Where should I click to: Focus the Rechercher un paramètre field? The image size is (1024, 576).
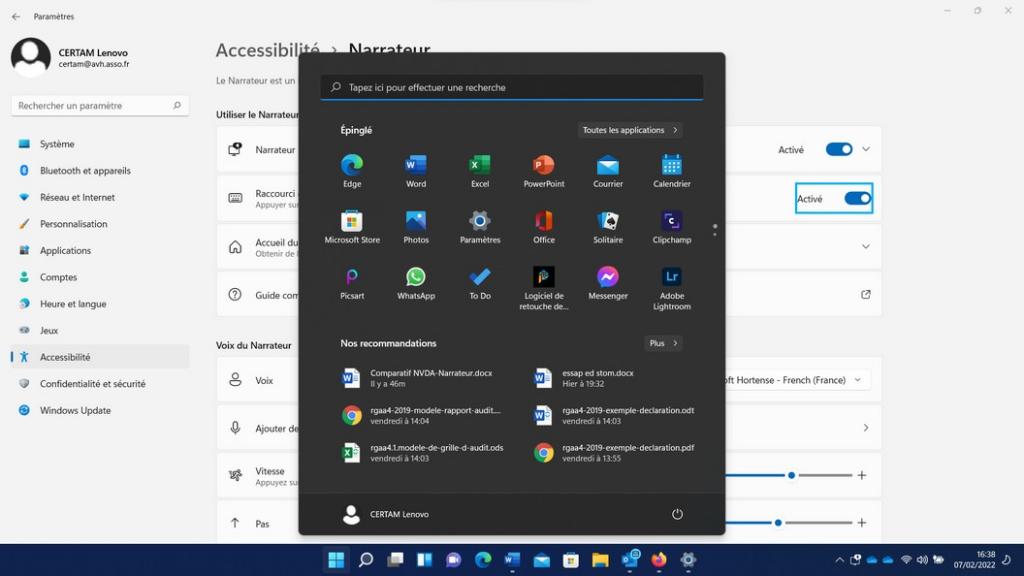tap(100, 106)
